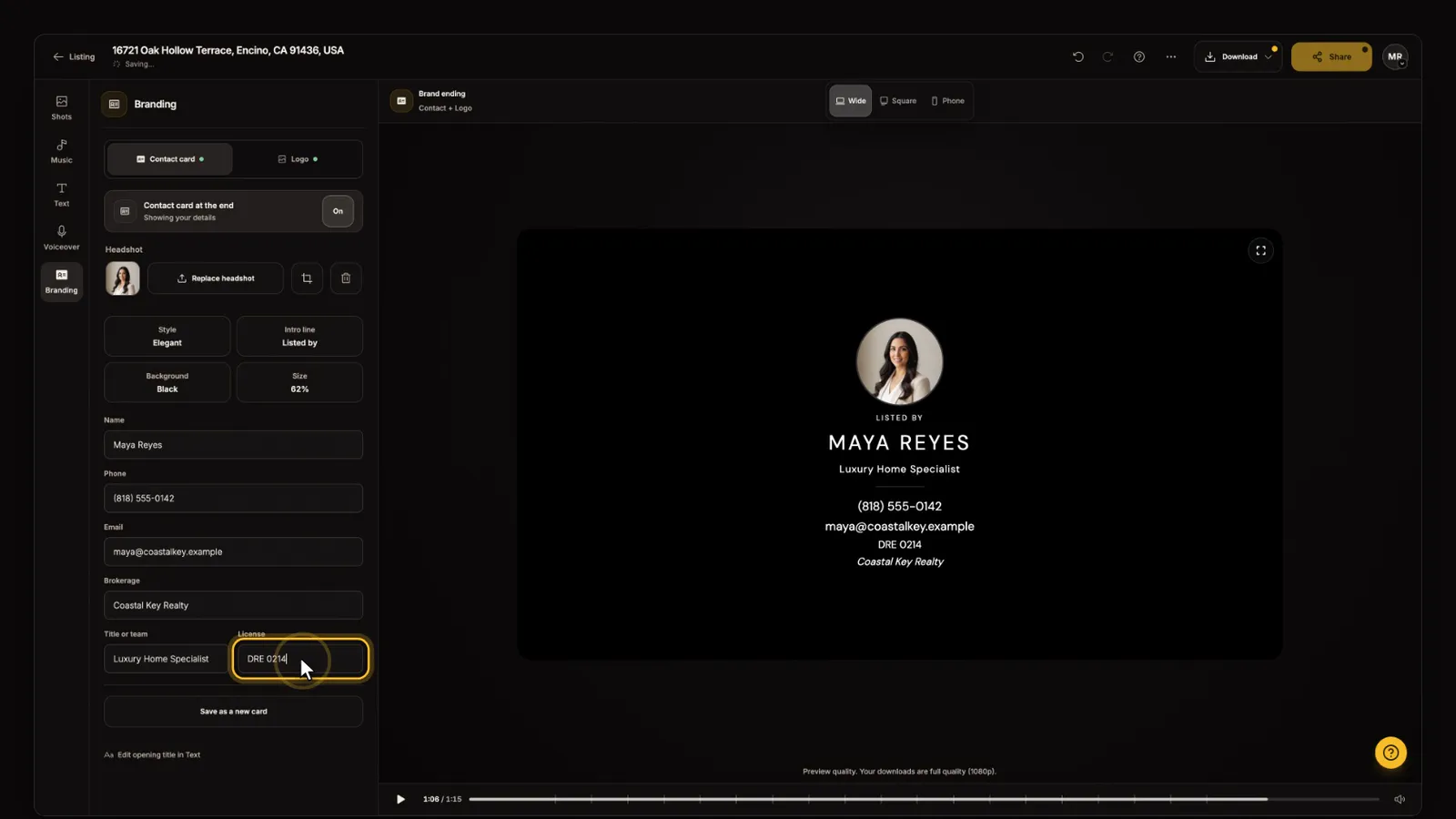This screenshot has height=819, width=1456.
Task: Open the Intro line Listed by selector
Action: (x=299, y=337)
